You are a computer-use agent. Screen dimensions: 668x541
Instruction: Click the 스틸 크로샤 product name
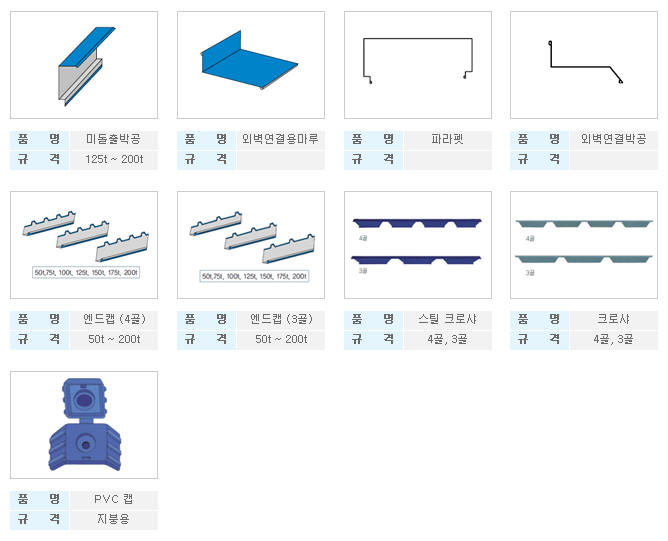(x=448, y=319)
